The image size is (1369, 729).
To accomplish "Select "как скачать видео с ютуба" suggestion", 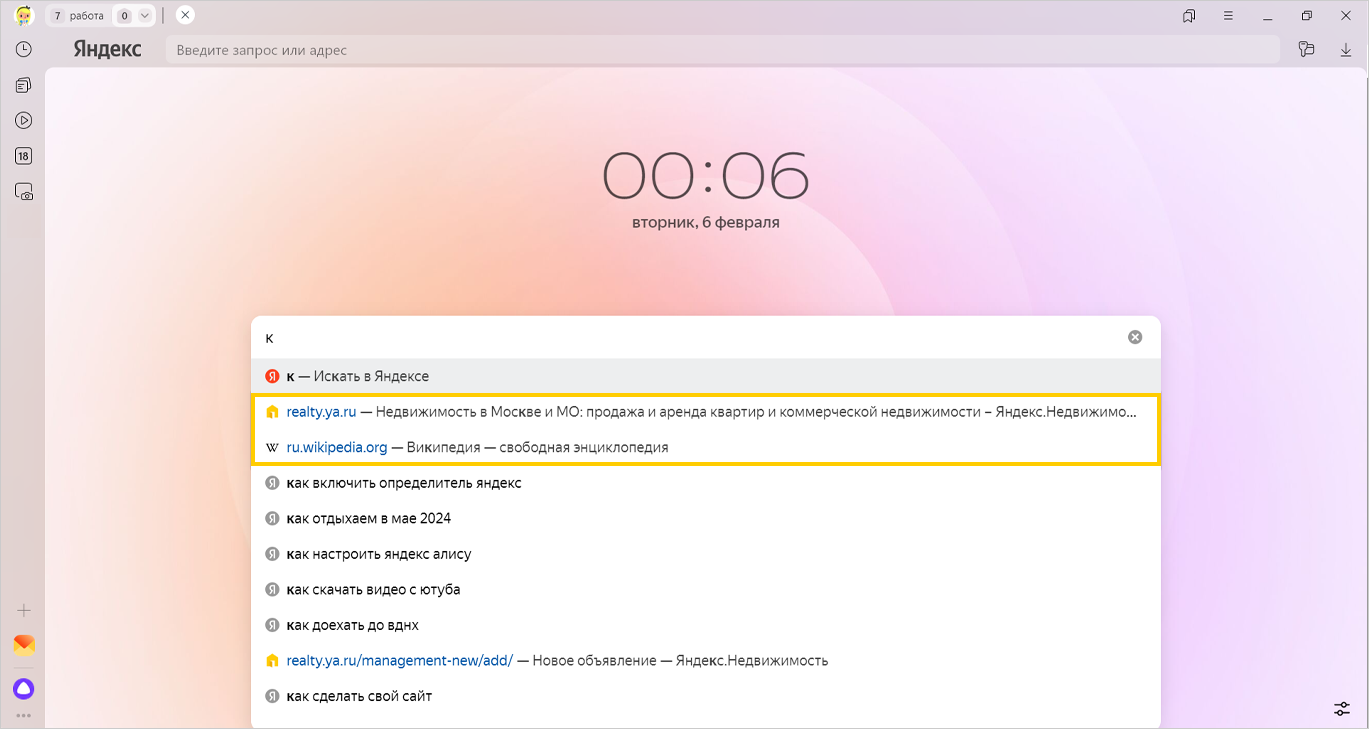I will tap(373, 589).
